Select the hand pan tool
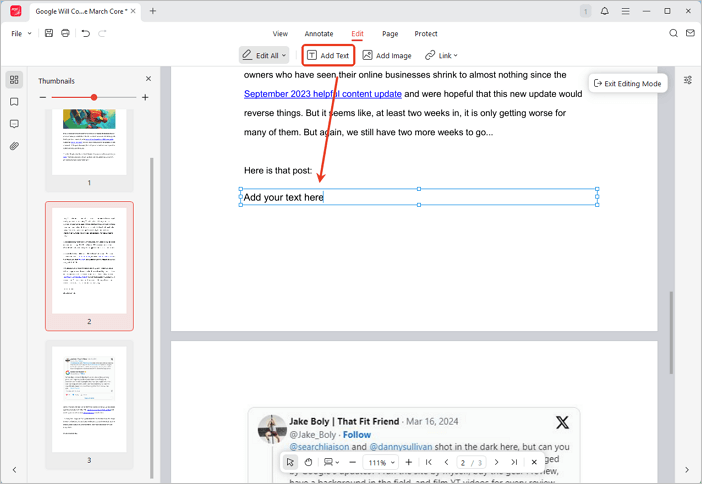Screen dimensions: 702x484 [308, 462]
